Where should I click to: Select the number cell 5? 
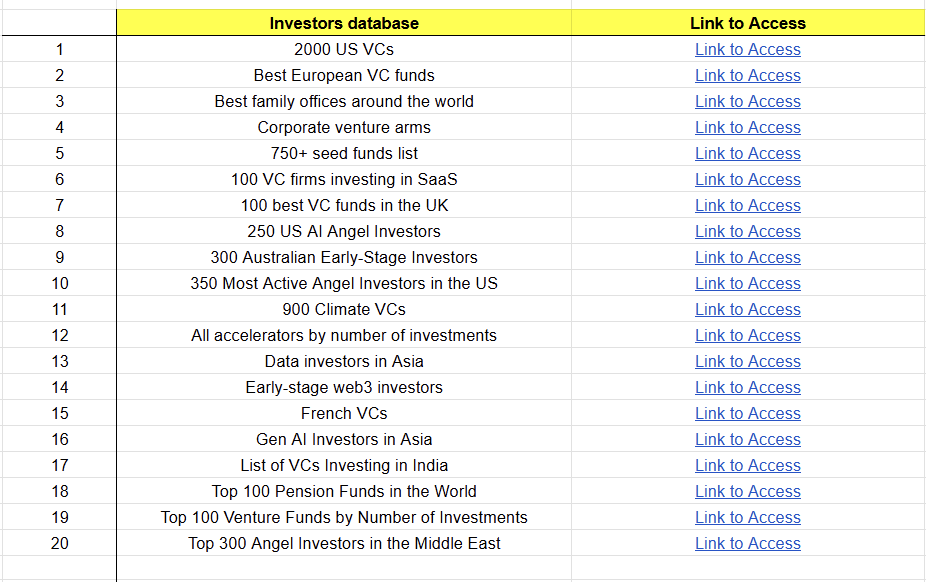(x=59, y=153)
